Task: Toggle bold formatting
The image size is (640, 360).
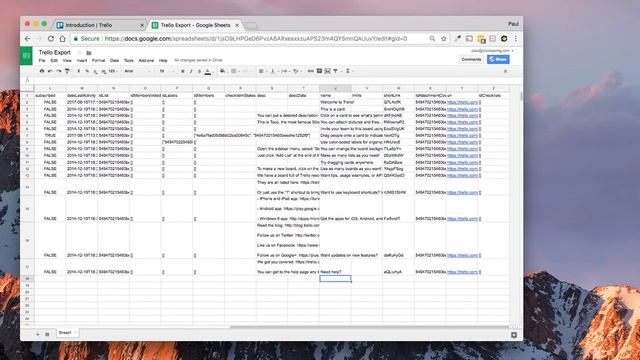Action: pos(182,71)
